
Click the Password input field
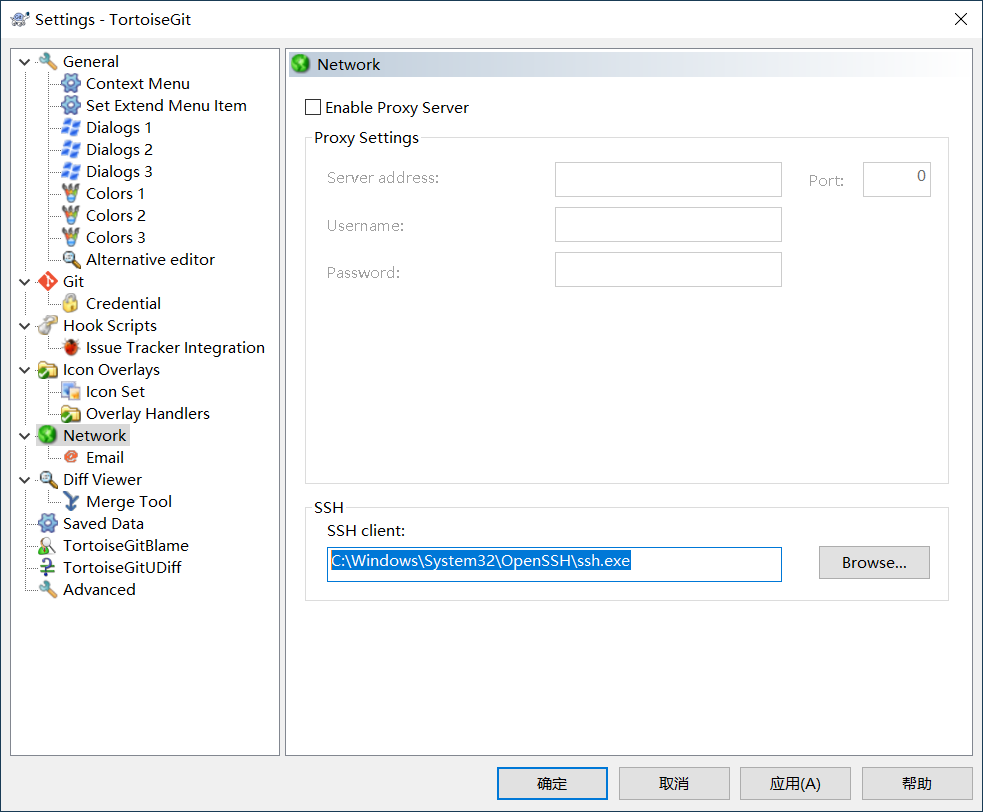click(668, 270)
